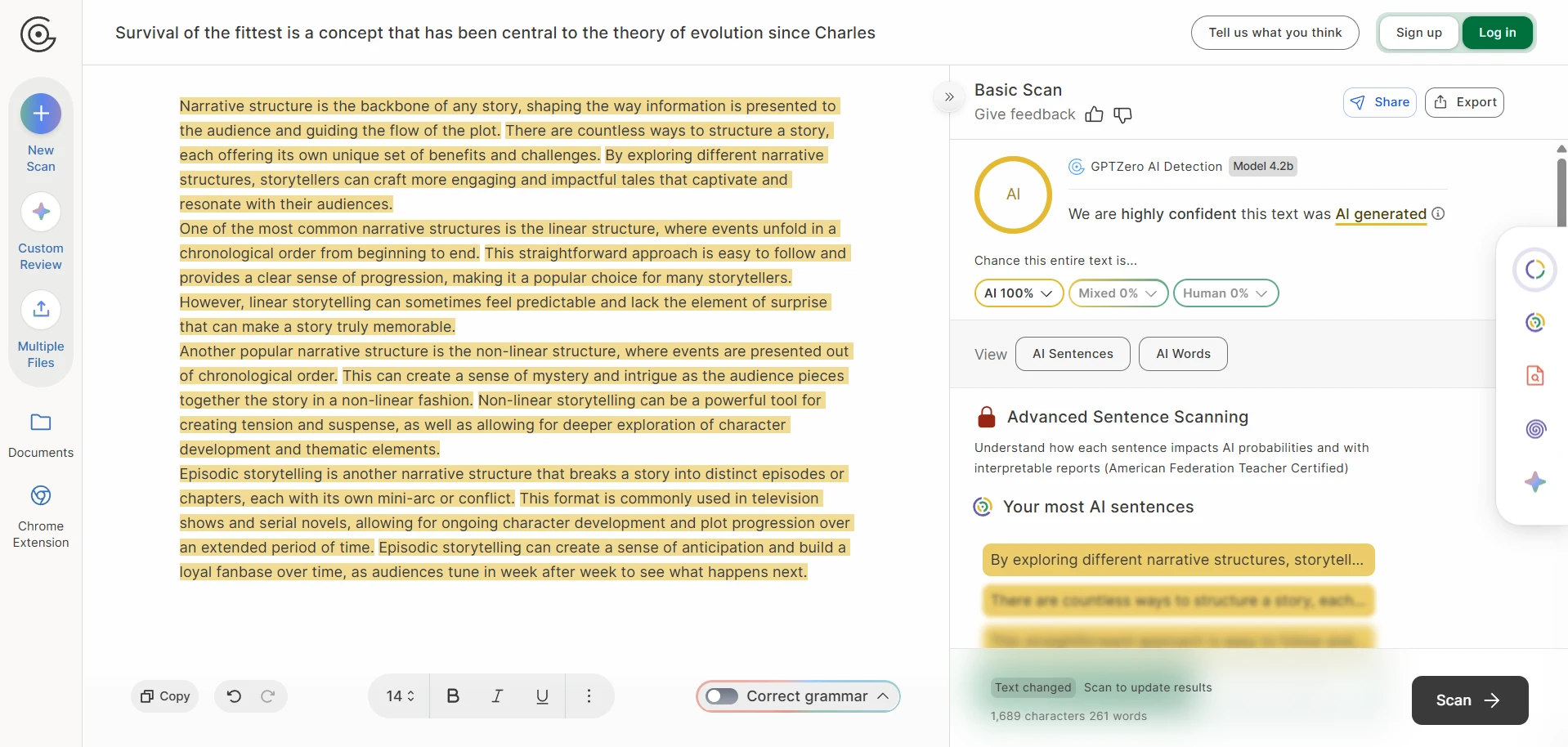Apply bold formatting with B icon
Viewport: 1568px width, 747px height.
(x=453, y=696)
